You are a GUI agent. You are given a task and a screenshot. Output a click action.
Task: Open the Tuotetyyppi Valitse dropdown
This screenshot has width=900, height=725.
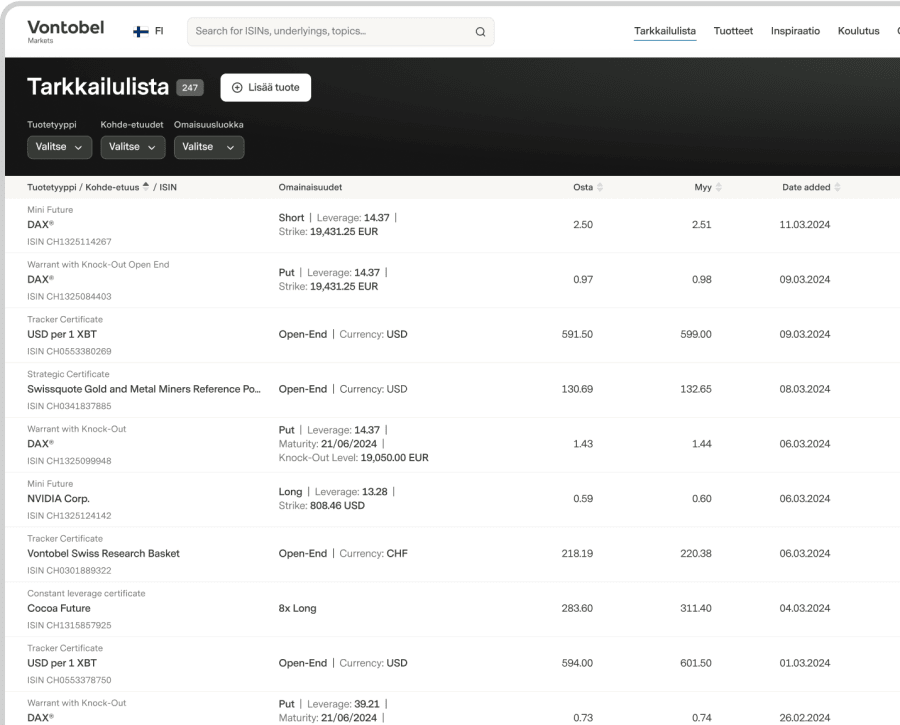[x=59, y=147]
